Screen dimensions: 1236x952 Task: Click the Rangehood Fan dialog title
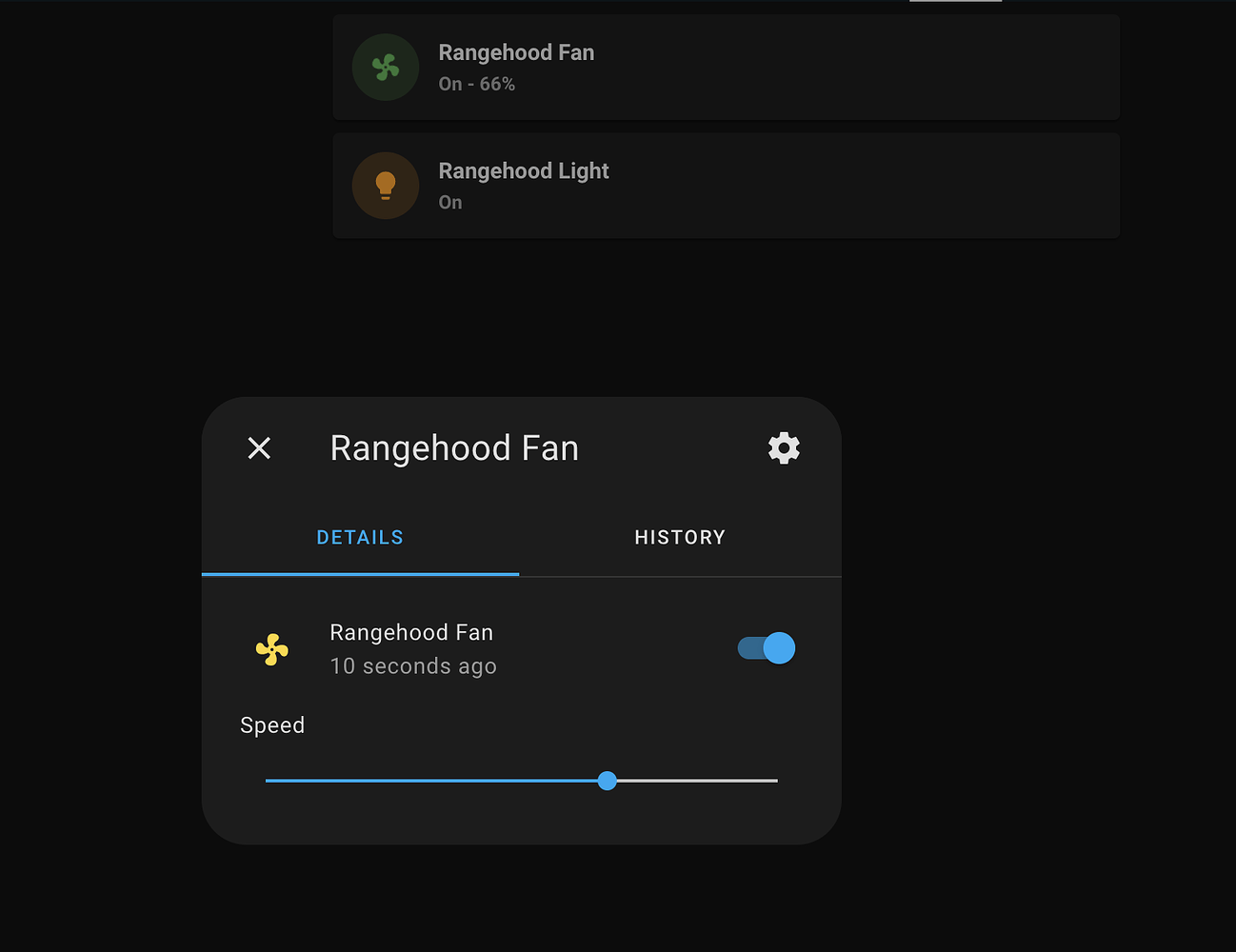pos(454,447)
